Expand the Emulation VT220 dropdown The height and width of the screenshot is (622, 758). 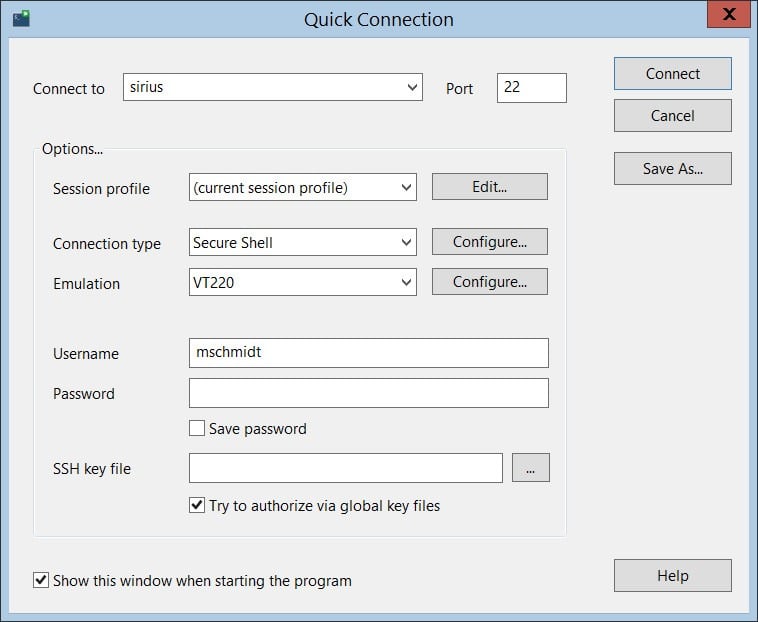pos(405,283)
